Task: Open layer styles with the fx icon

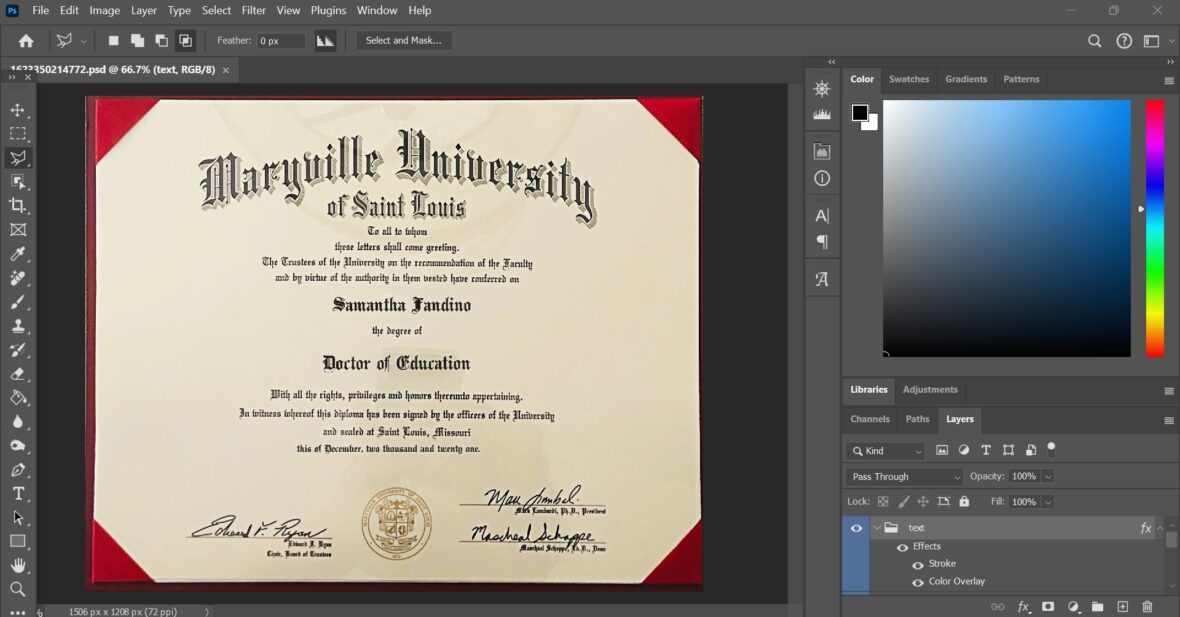Action: [1022, 606]
